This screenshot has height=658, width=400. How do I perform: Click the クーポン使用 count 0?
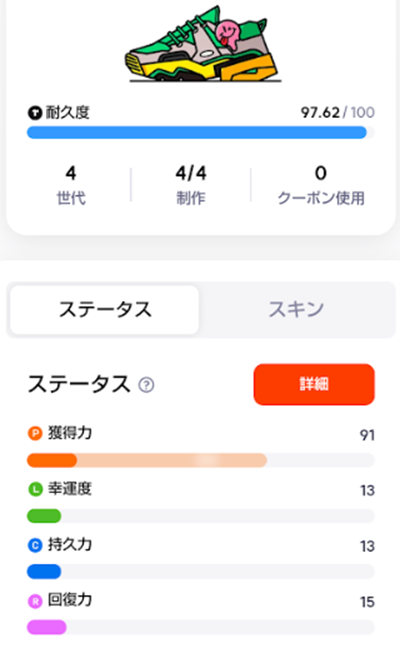pos(321,173)
